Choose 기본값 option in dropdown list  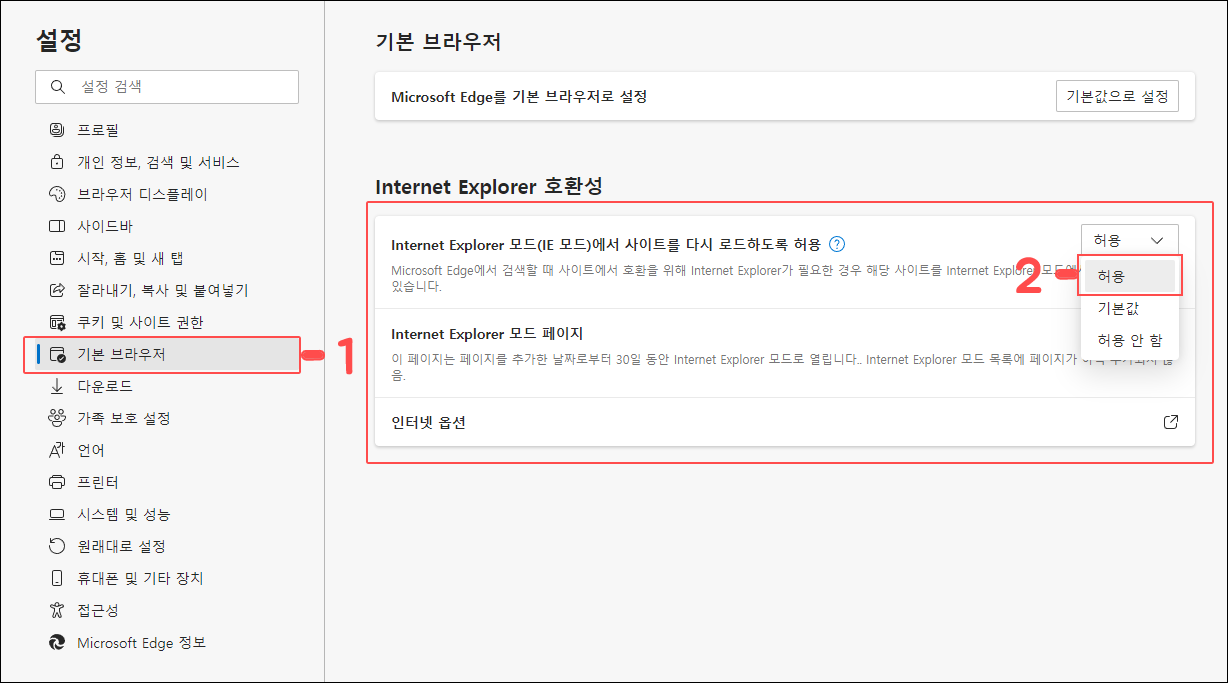coord(1130,308)
